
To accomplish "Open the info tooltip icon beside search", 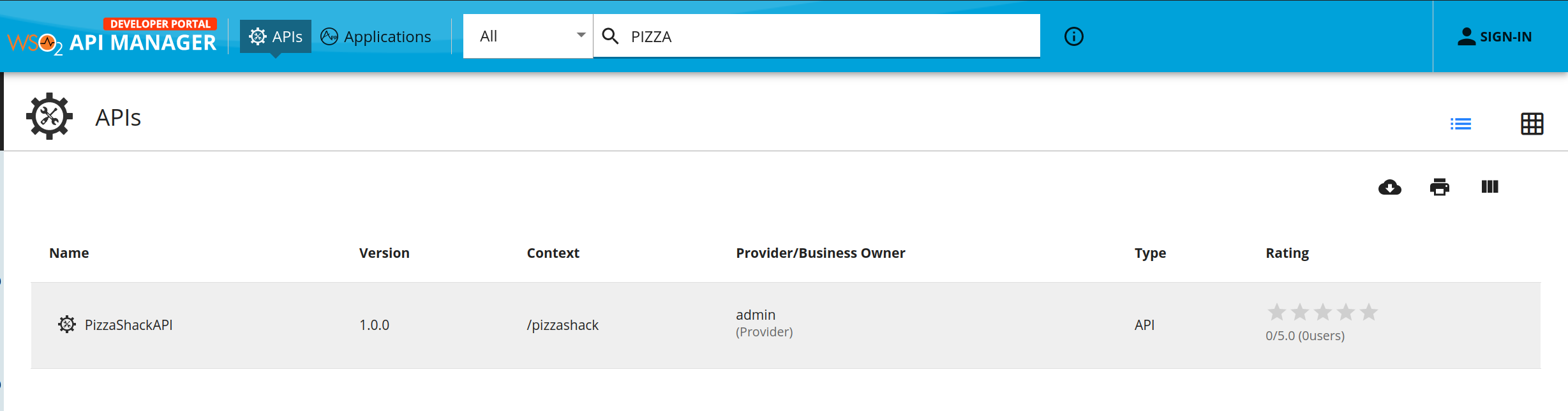I will click(x=1073, y=36).
